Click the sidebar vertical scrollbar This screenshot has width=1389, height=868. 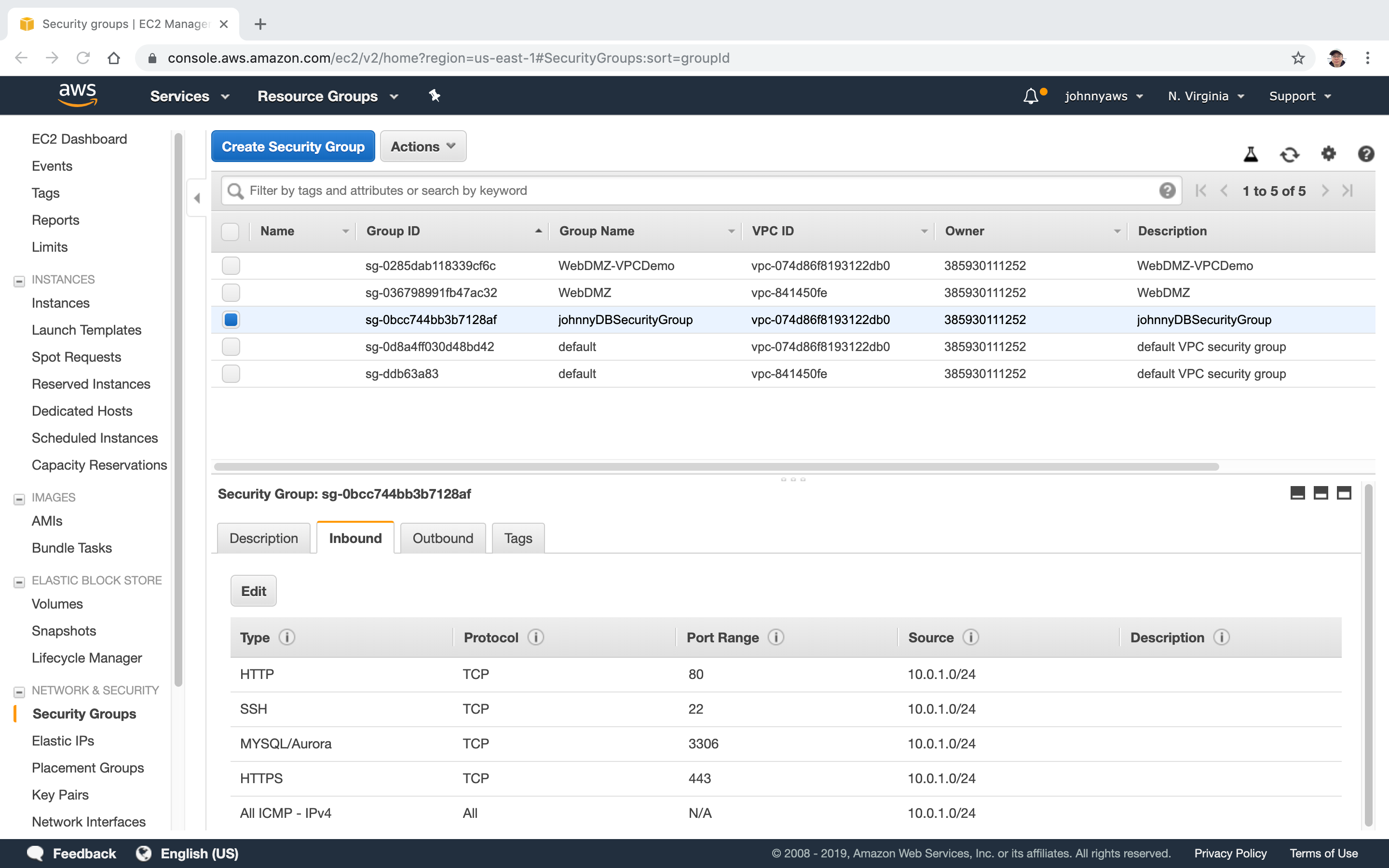tap(178, 409)
